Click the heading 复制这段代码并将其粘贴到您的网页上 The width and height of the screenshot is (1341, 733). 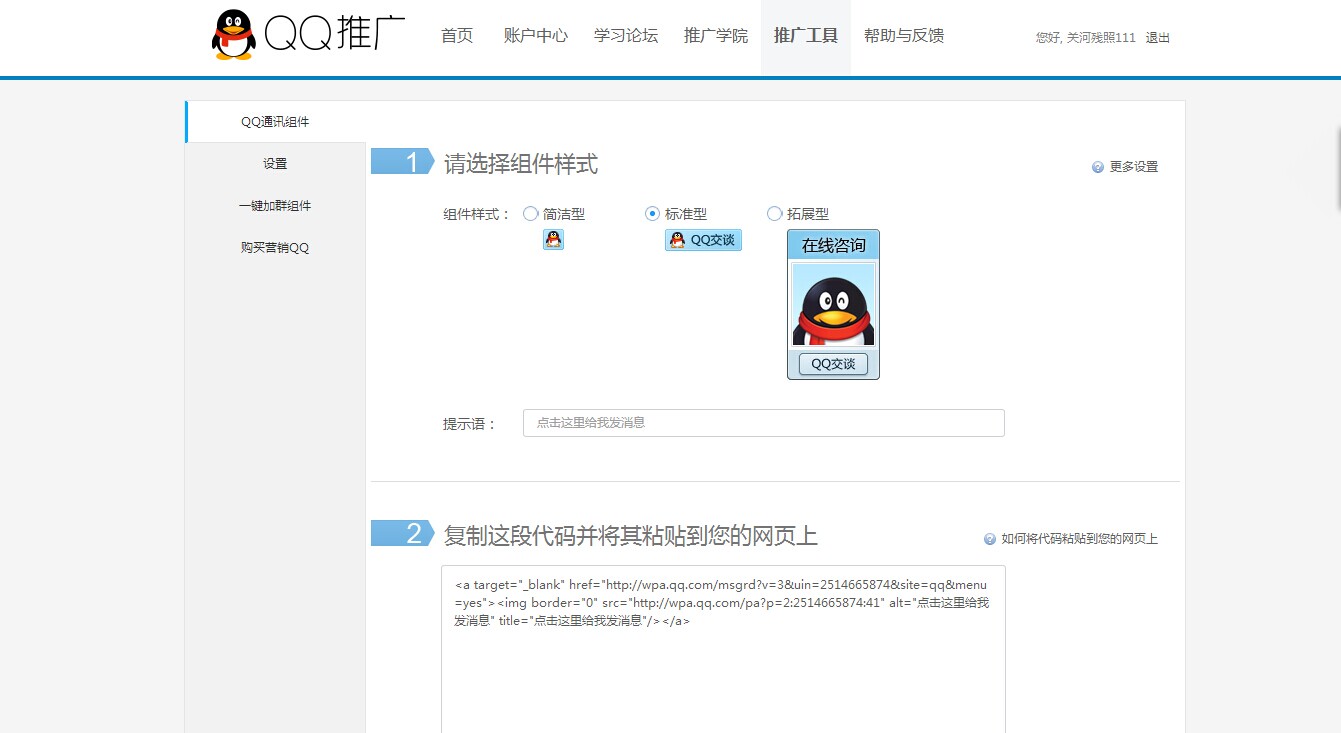pos(631,536)
